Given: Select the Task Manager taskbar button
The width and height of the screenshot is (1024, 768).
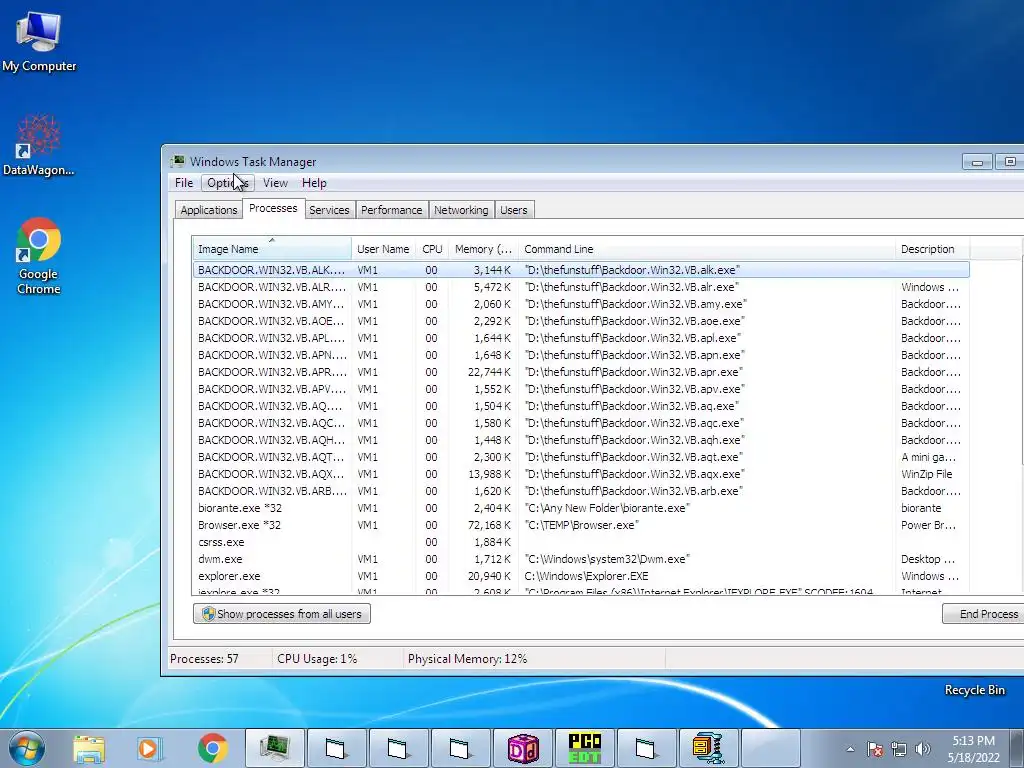Looking at the screenshot, I should coord(275,748).
